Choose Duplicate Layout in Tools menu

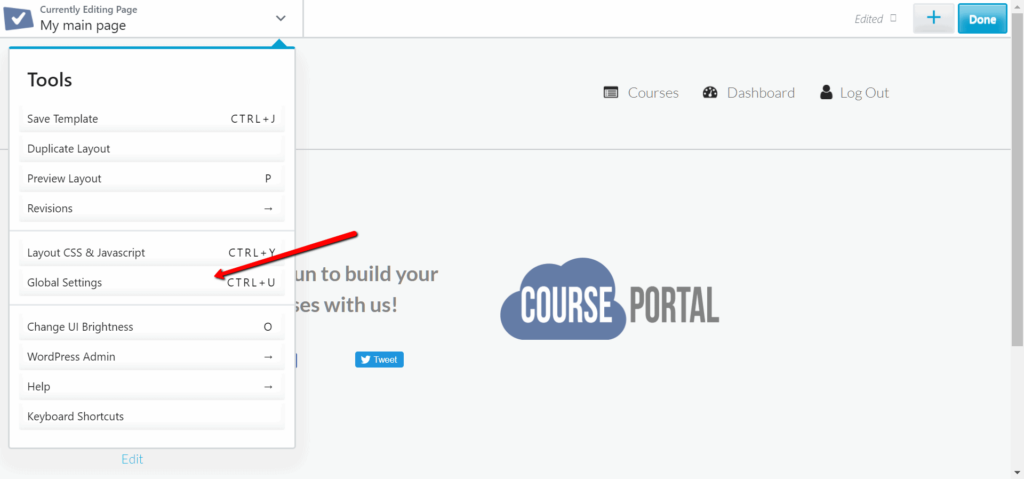151,149
